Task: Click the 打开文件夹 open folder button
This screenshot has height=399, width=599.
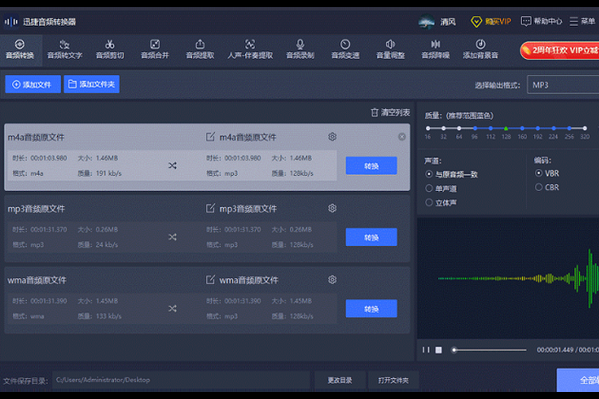Action: [x=393, y=380]
